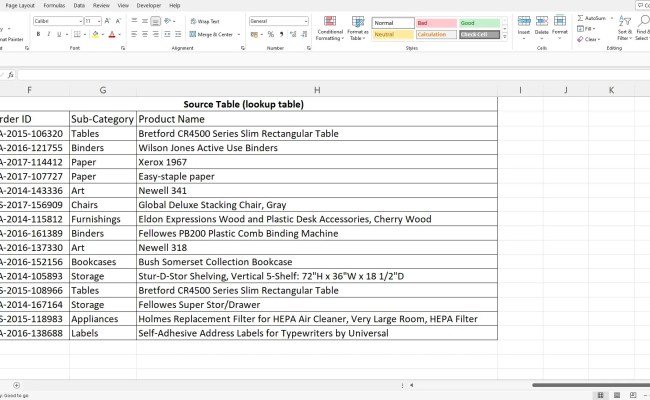Open the Developer tab
650x400 pixels.
149,5
